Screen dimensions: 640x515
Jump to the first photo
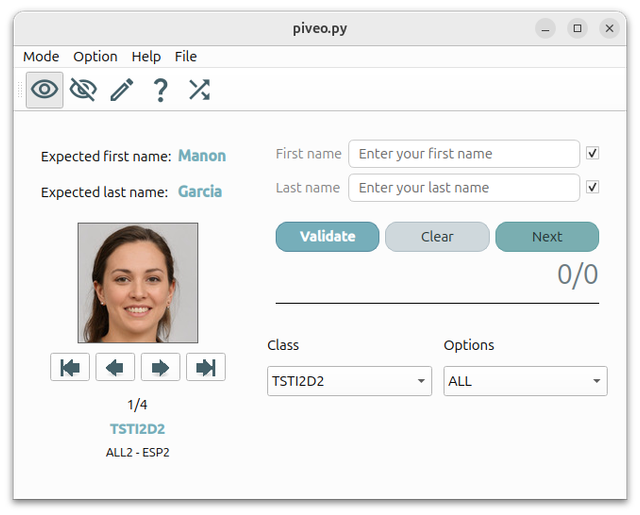(x=70, y=367)
